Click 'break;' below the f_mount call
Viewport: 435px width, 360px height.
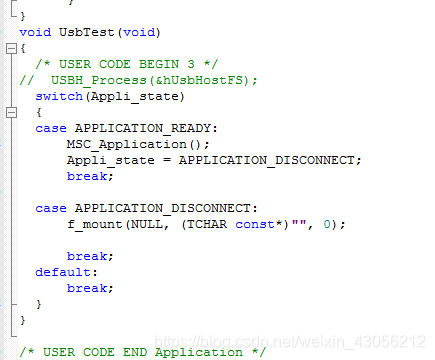coord(90,256)
